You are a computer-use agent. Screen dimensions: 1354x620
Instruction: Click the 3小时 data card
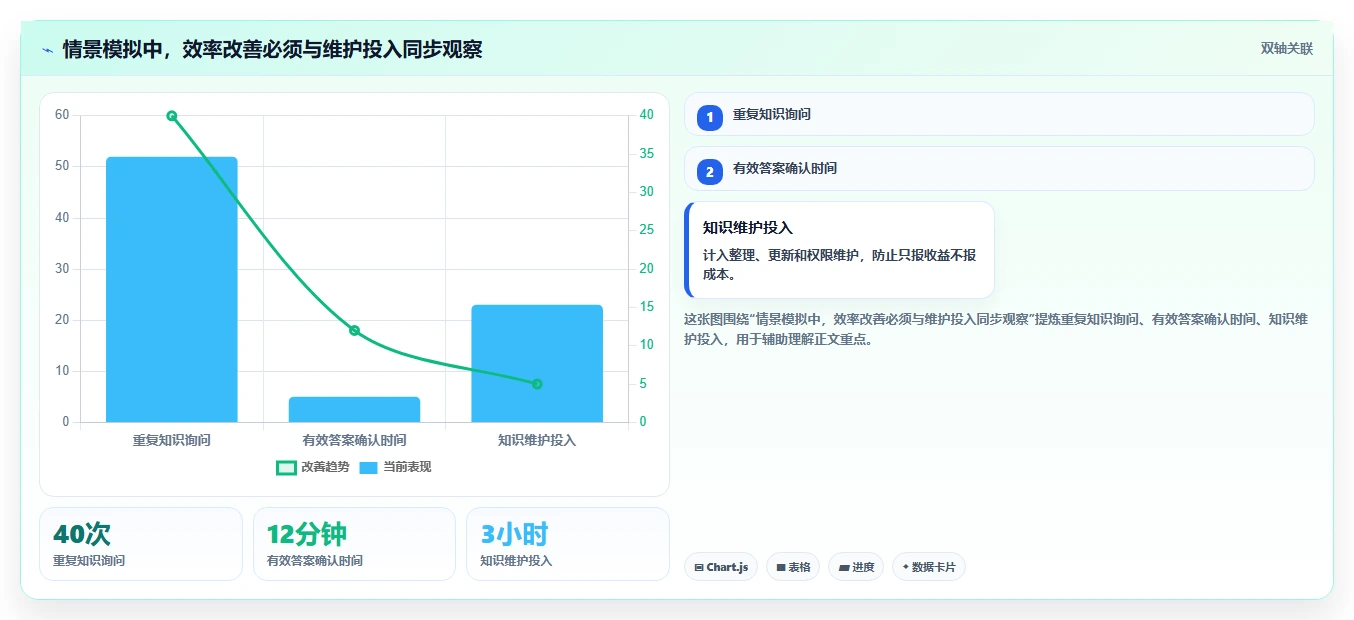click(567, 544)
